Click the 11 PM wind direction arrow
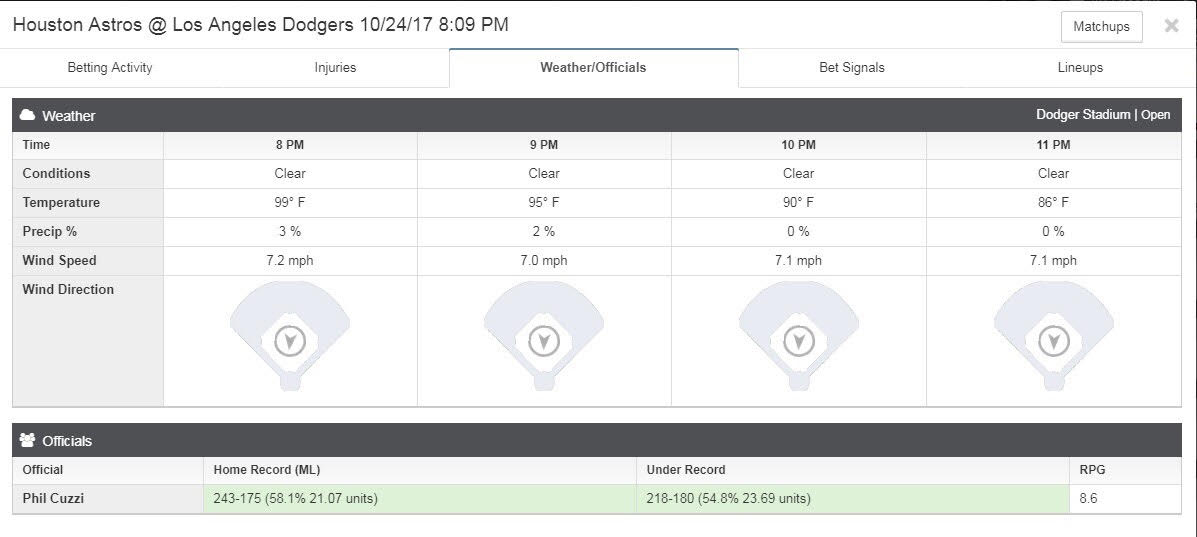 tap(1053, 341)
